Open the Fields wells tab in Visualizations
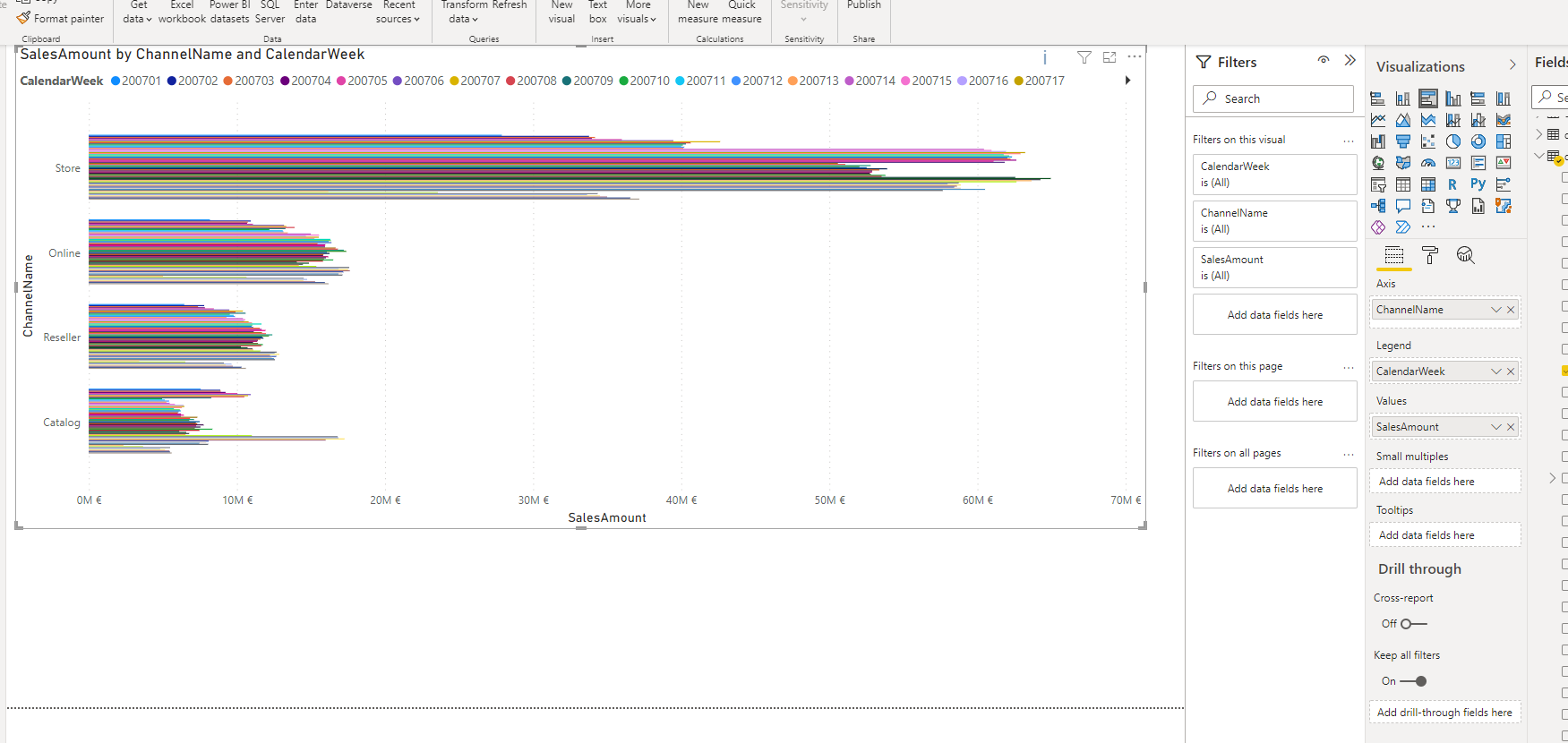1568x743 pixels. 1394,255
